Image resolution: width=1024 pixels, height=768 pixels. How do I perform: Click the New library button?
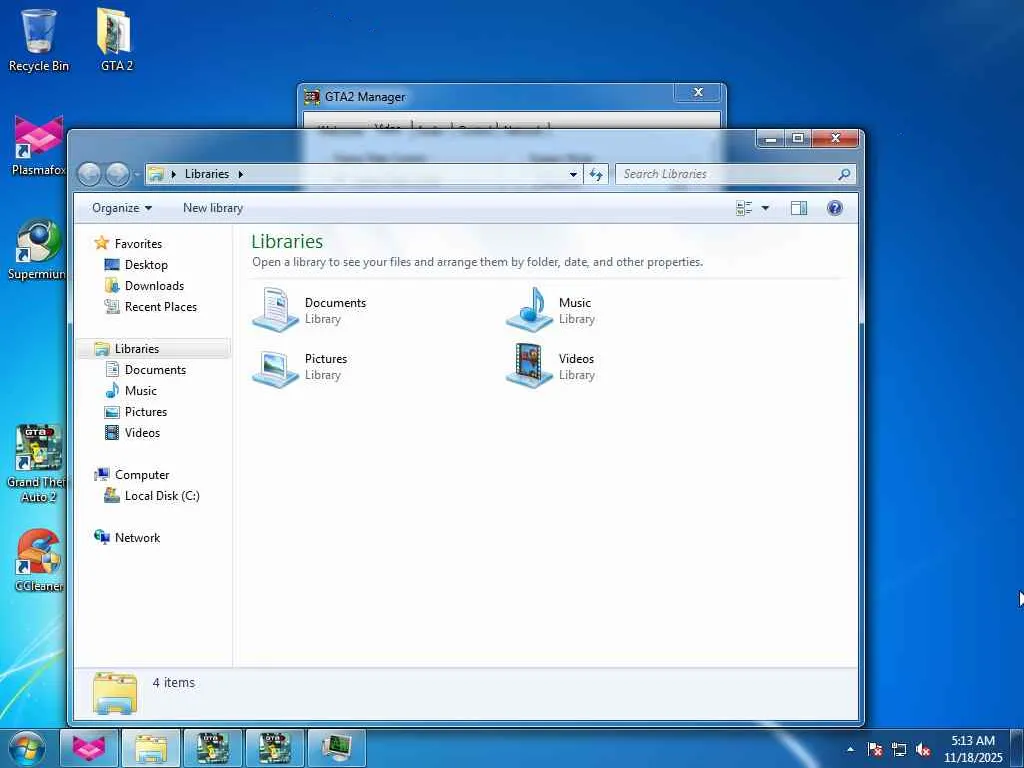tap(213, 208)
